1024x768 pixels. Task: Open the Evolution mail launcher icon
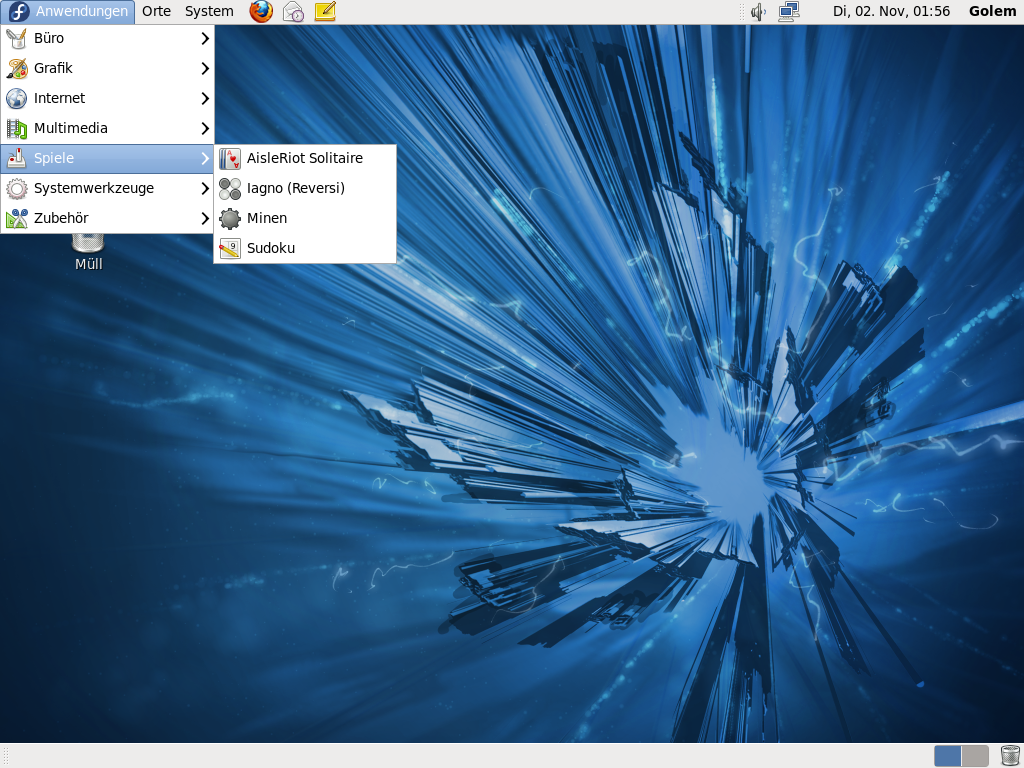tap(293, 12)
